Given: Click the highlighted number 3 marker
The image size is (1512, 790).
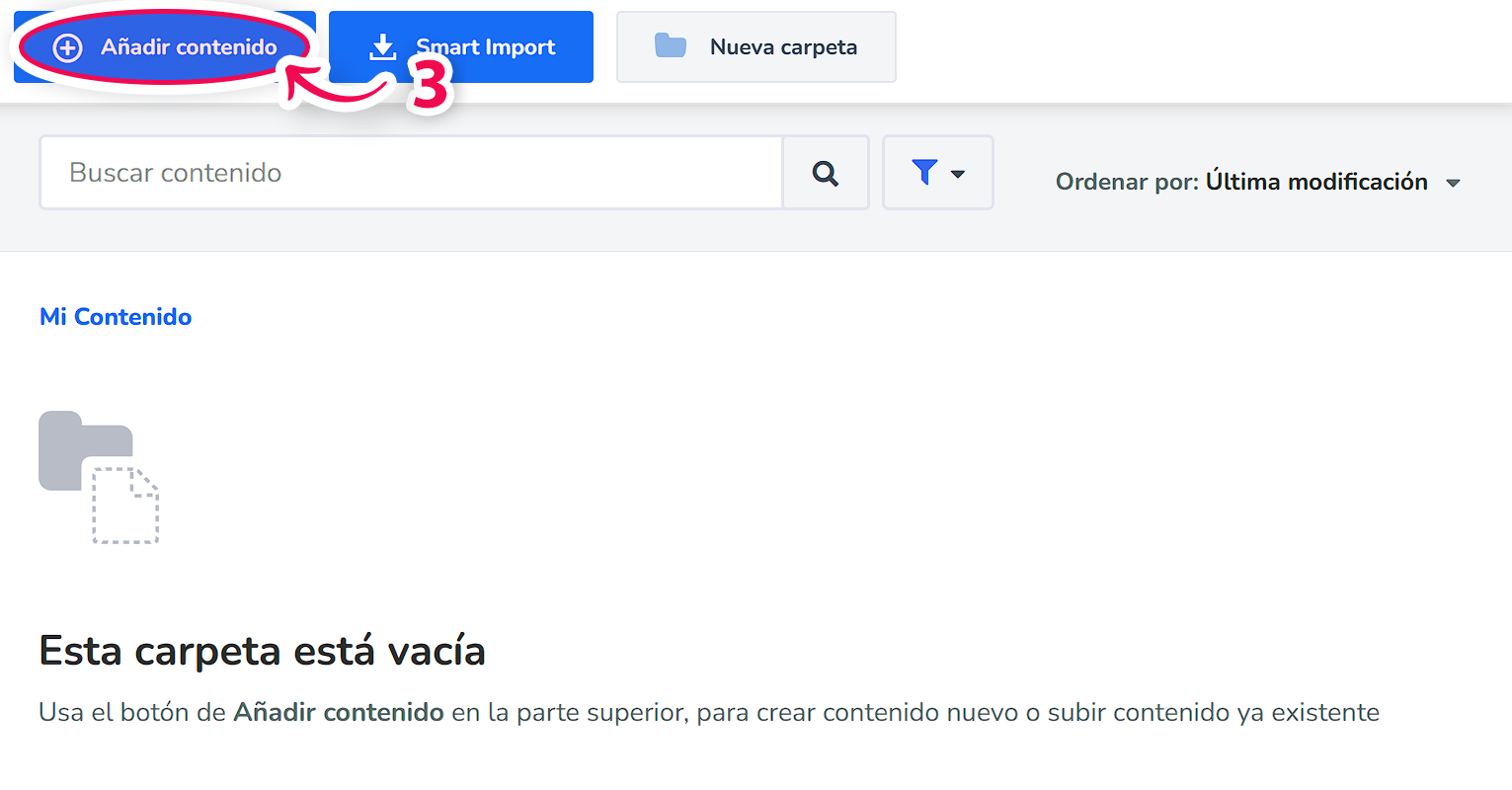Looking at the screenshot, I should [x=427, y=87].
